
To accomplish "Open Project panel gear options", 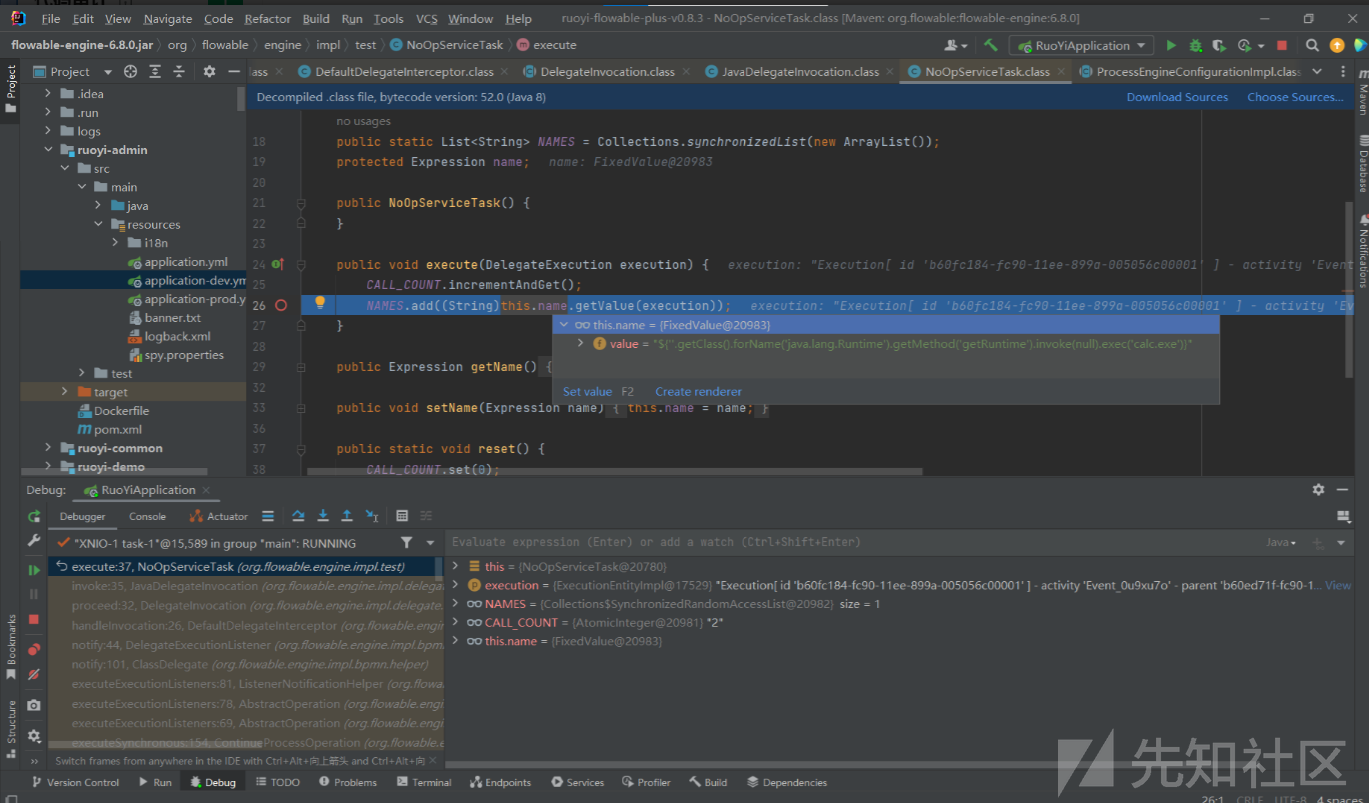I will click(209, 71).
